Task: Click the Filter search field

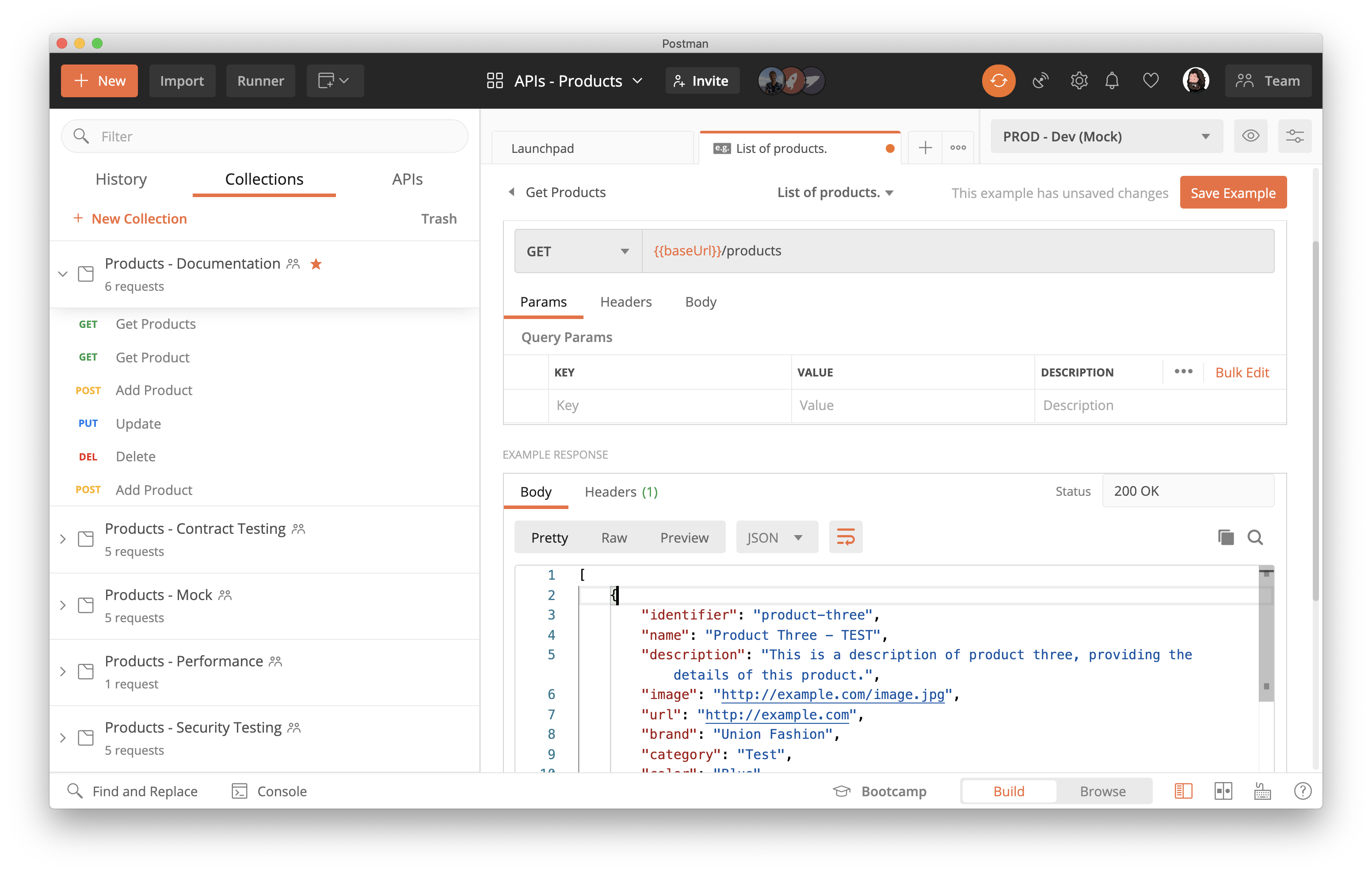Action: [x=264, y=136]
